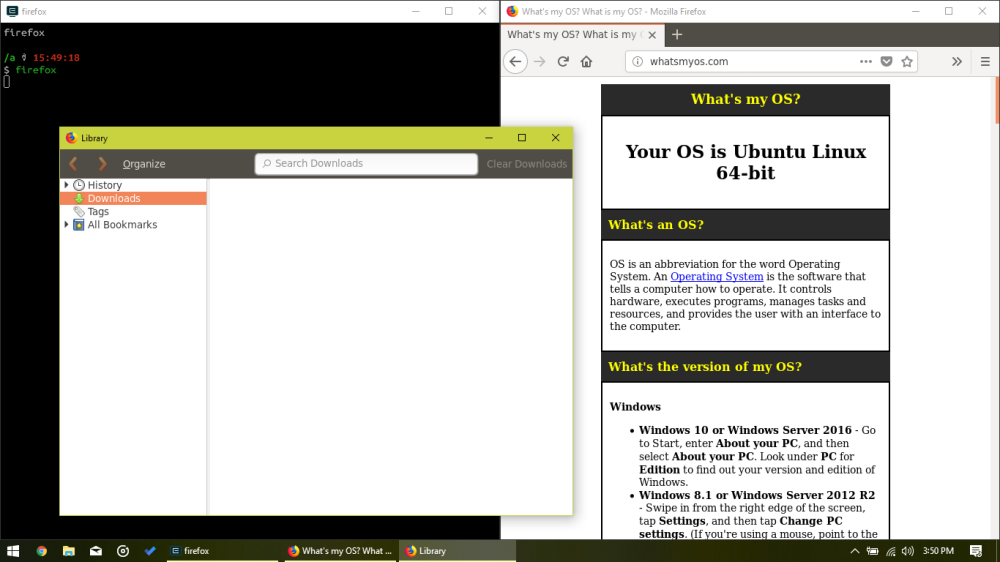Open the page actions three-dot menu

tap(865, 61)
